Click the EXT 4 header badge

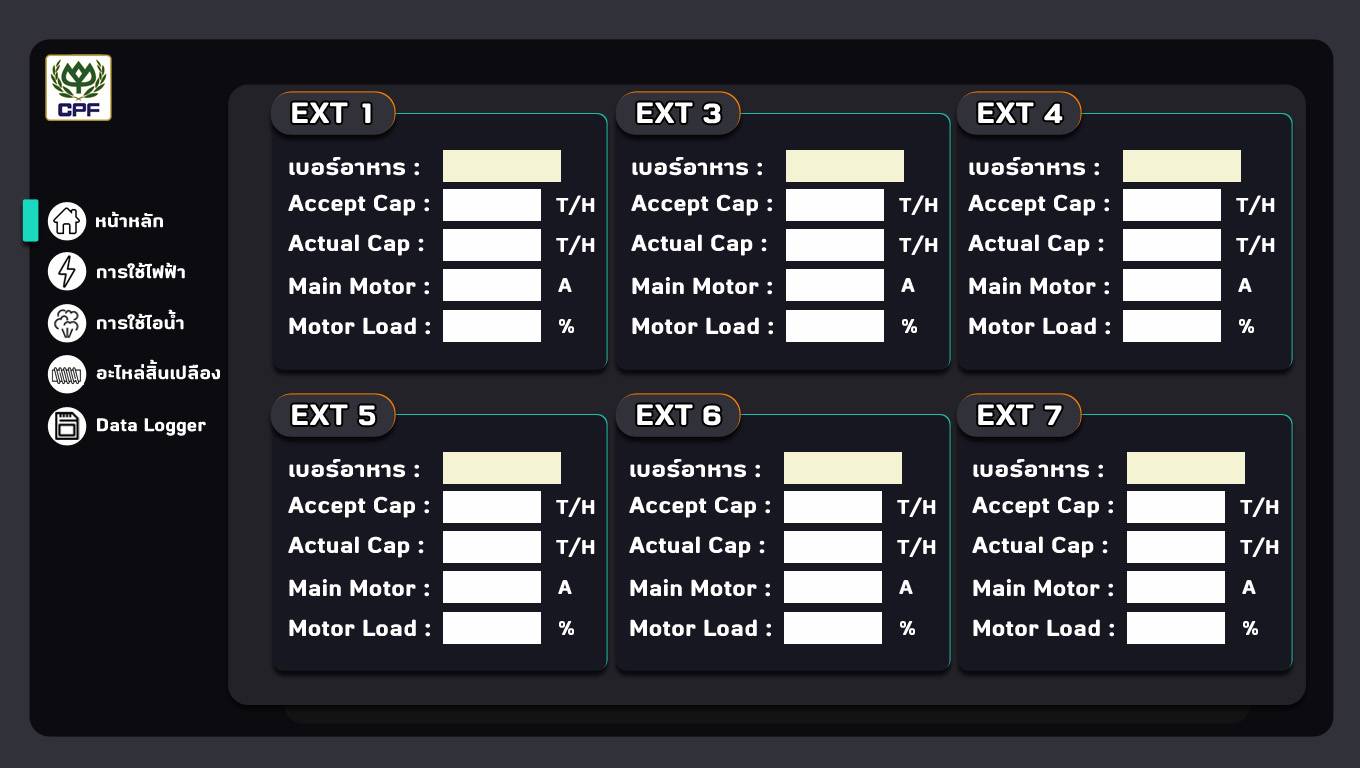tap(1019, 113)
